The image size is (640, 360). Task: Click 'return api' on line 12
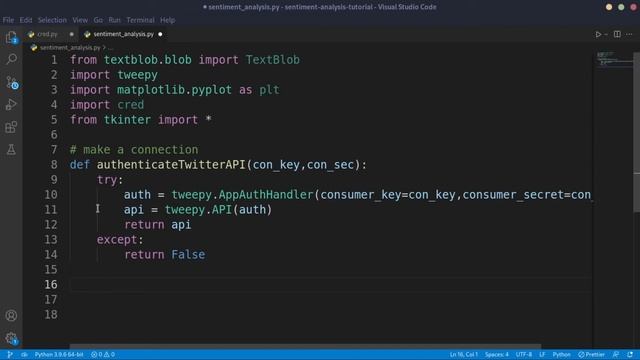[x=158, y=225]
